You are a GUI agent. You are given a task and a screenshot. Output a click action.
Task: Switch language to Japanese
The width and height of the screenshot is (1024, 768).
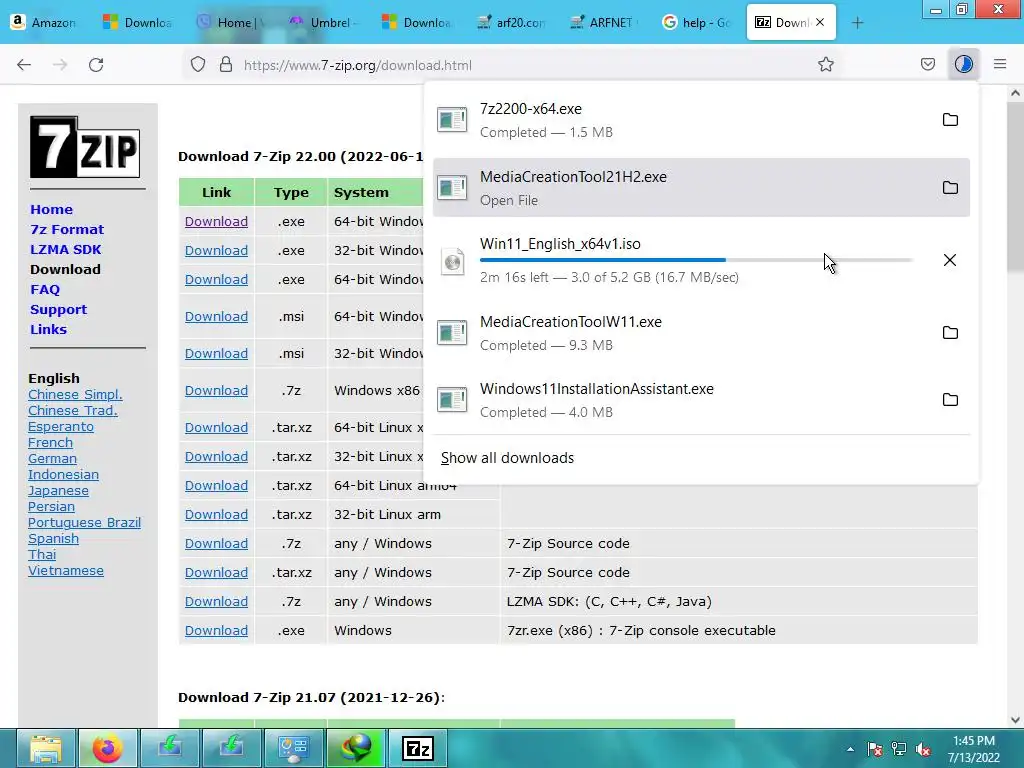(x=58, y=490)
